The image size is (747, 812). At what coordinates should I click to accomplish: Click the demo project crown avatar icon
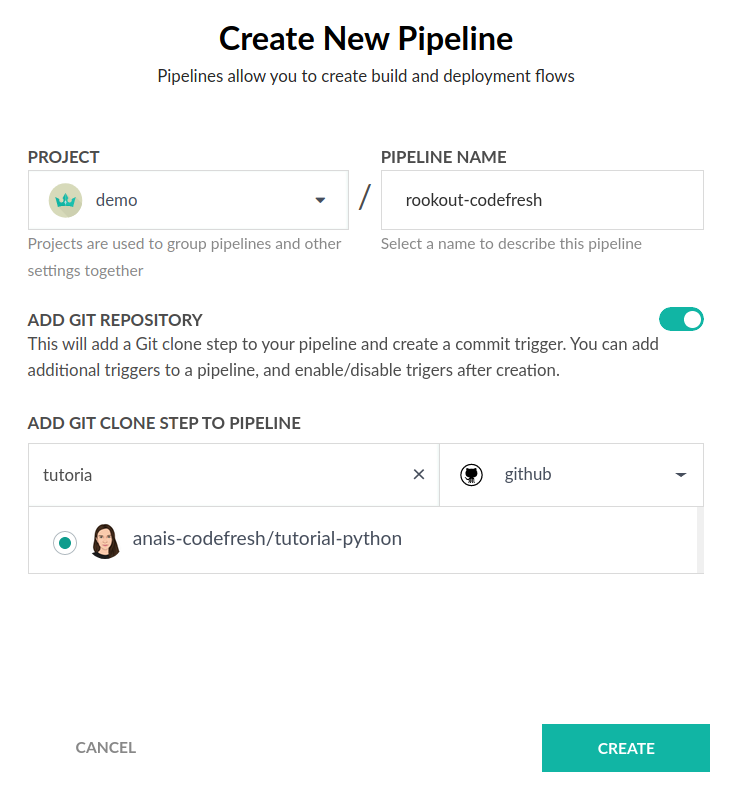[x=65, y=200]
